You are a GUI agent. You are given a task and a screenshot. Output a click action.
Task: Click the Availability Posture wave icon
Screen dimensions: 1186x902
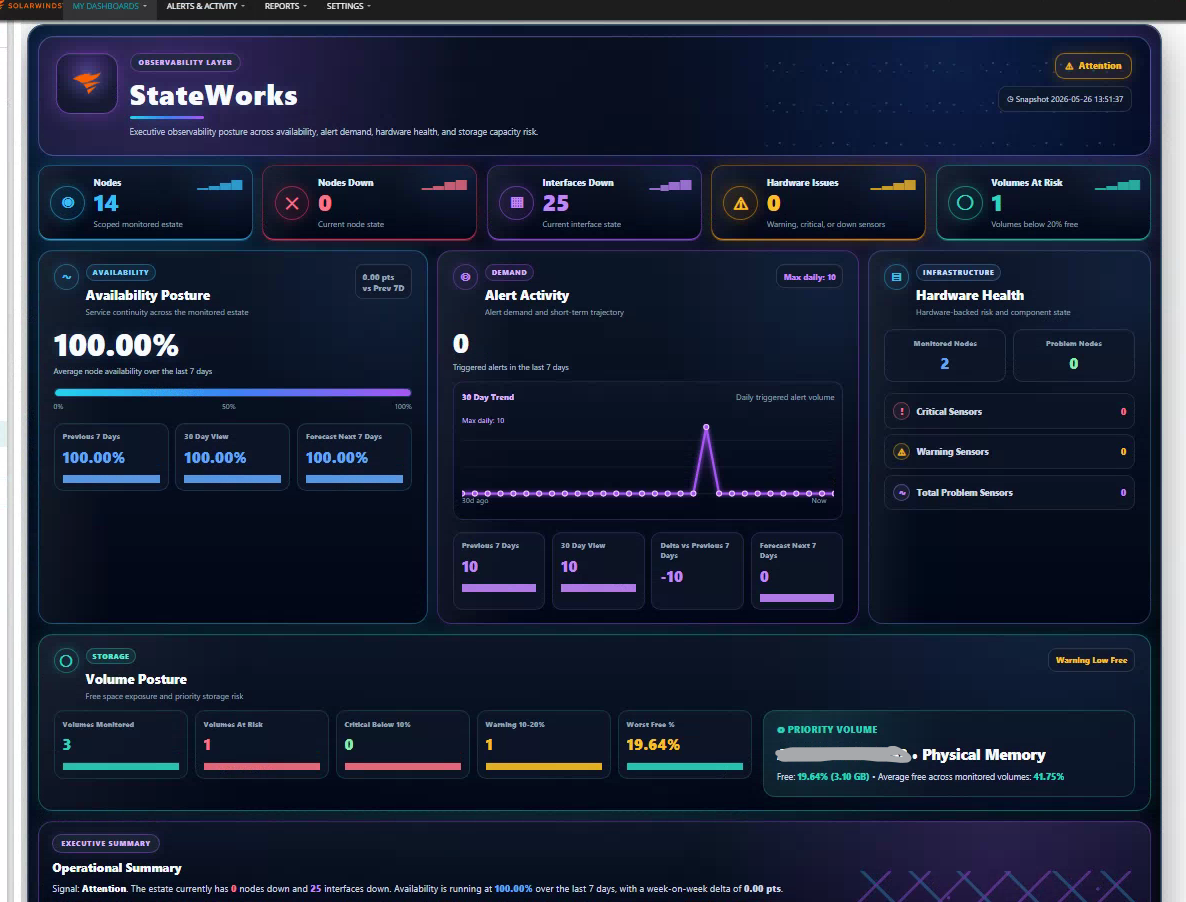67,277
